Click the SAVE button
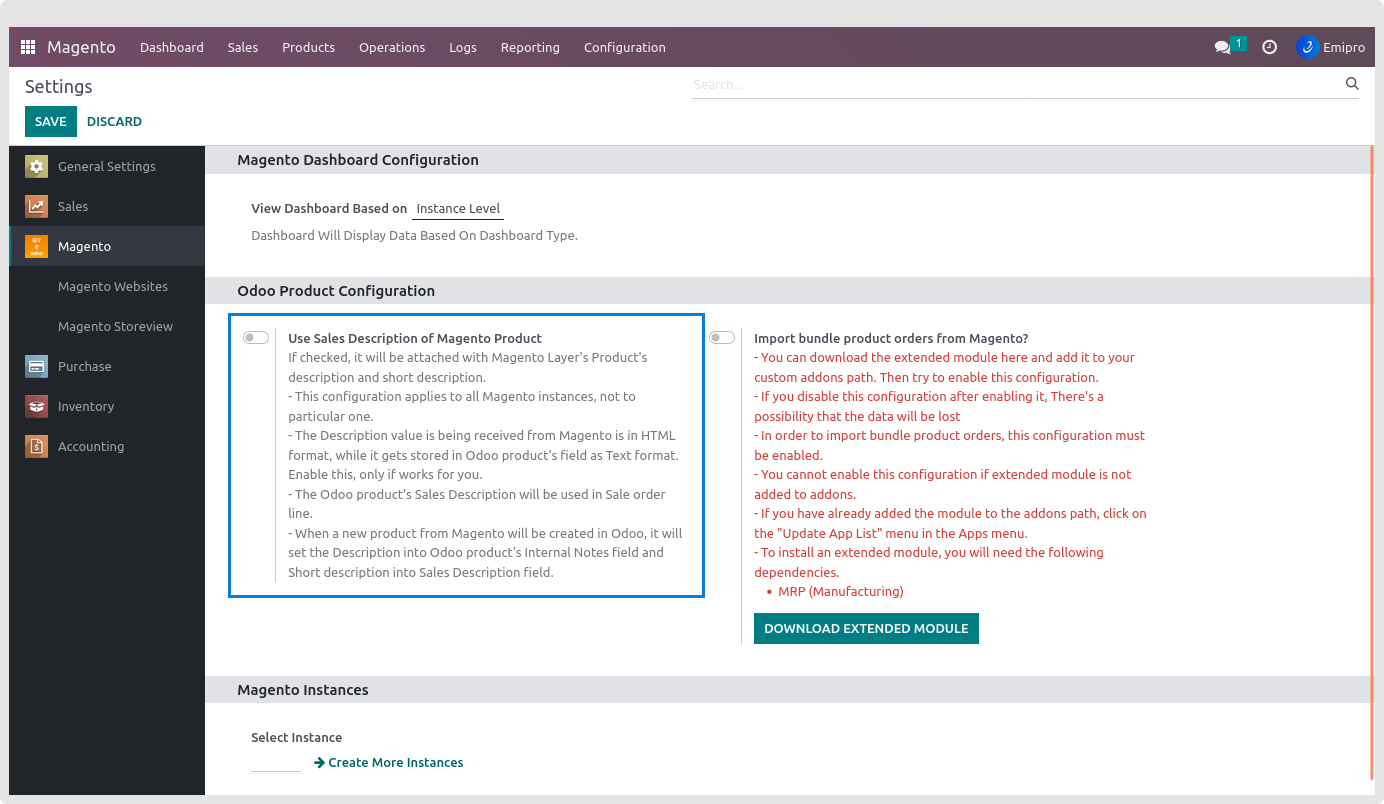Image resolution: width=1384 pixels, height=804 pixels. pyautogui.click(x=50, y=121)
